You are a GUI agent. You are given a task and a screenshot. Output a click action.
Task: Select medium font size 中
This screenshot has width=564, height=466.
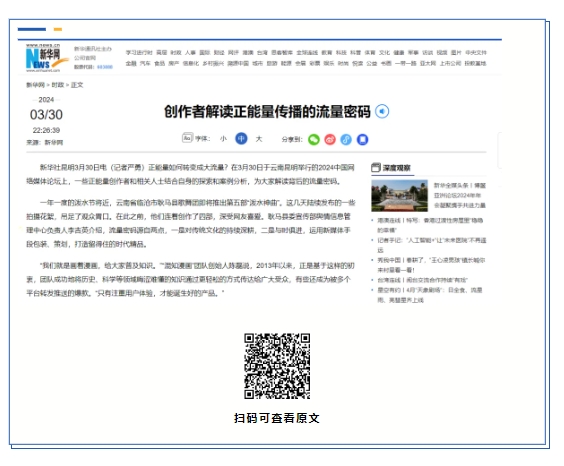[241, 138]
